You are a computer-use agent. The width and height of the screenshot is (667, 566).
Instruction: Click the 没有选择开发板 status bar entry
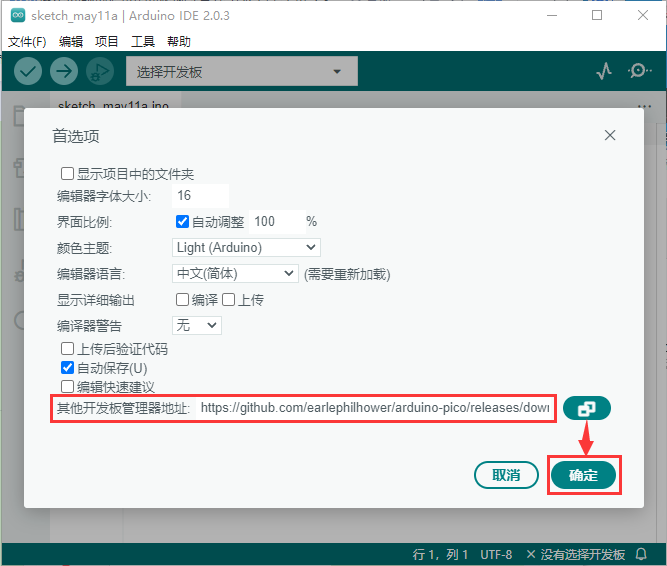point(576,555)
